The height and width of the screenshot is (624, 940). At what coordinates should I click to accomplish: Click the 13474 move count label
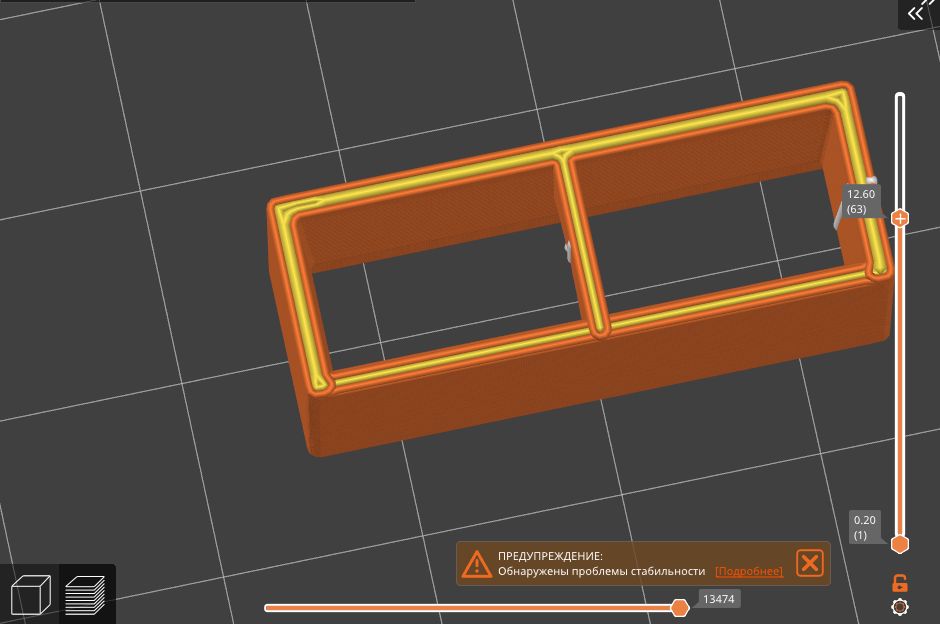pyautogui.click(x=719, y=599)
